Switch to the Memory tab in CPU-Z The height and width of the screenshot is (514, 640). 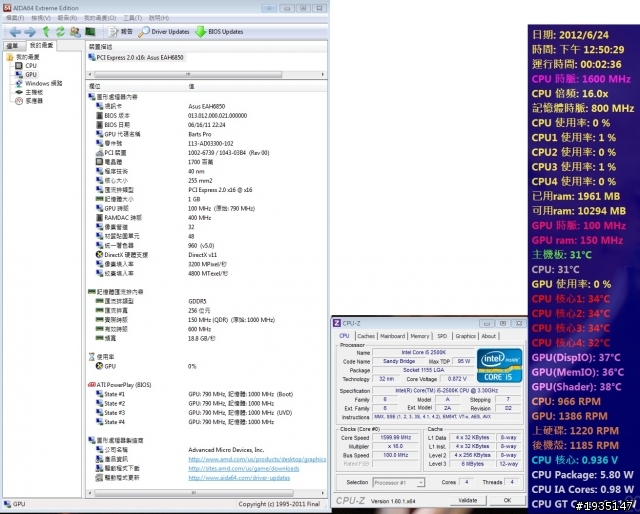420,336
